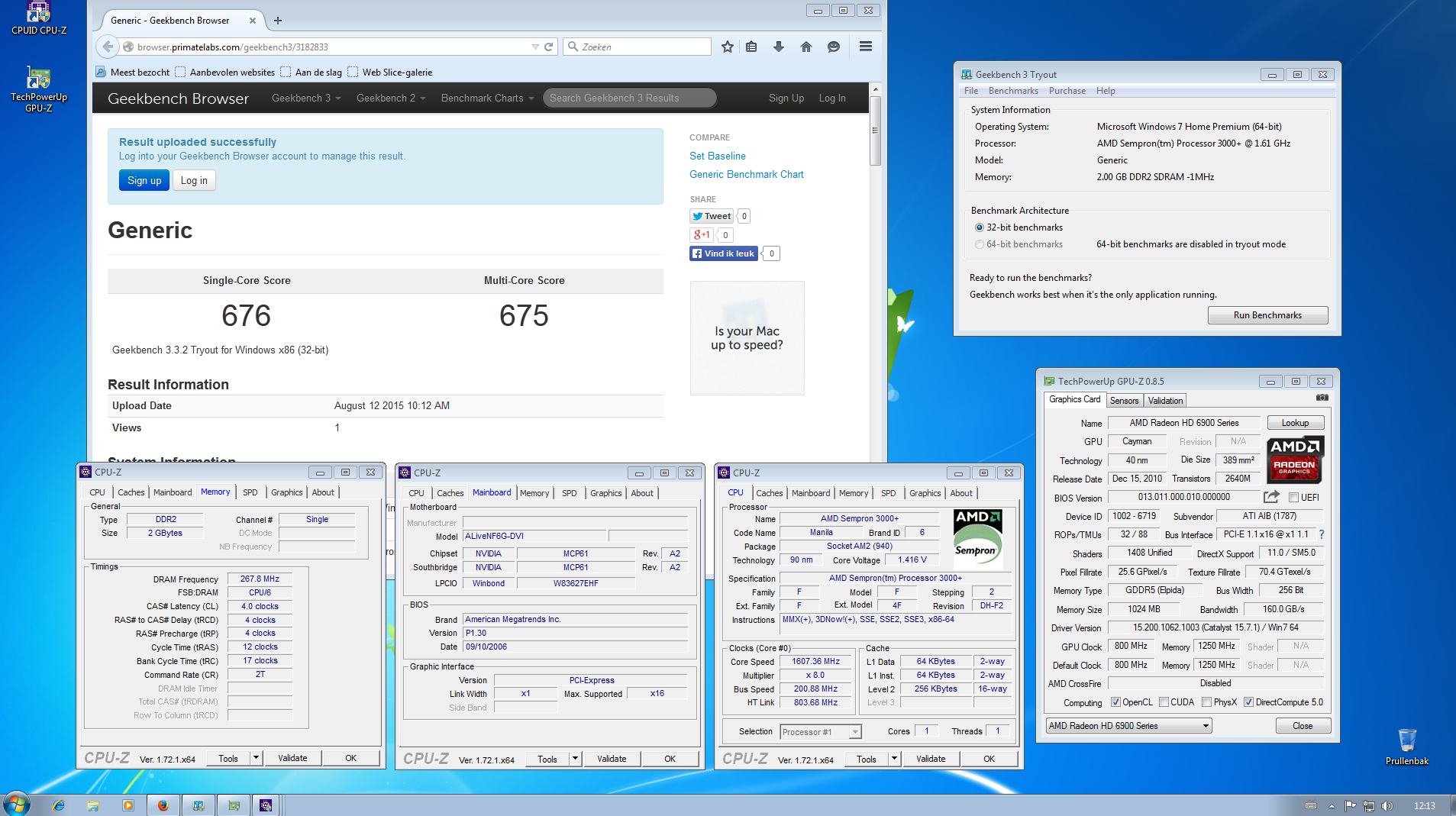This screenshot has height=816, width=1456.
Task: Select the 64-bit benchmarks radio button
Action: [980, 244]
